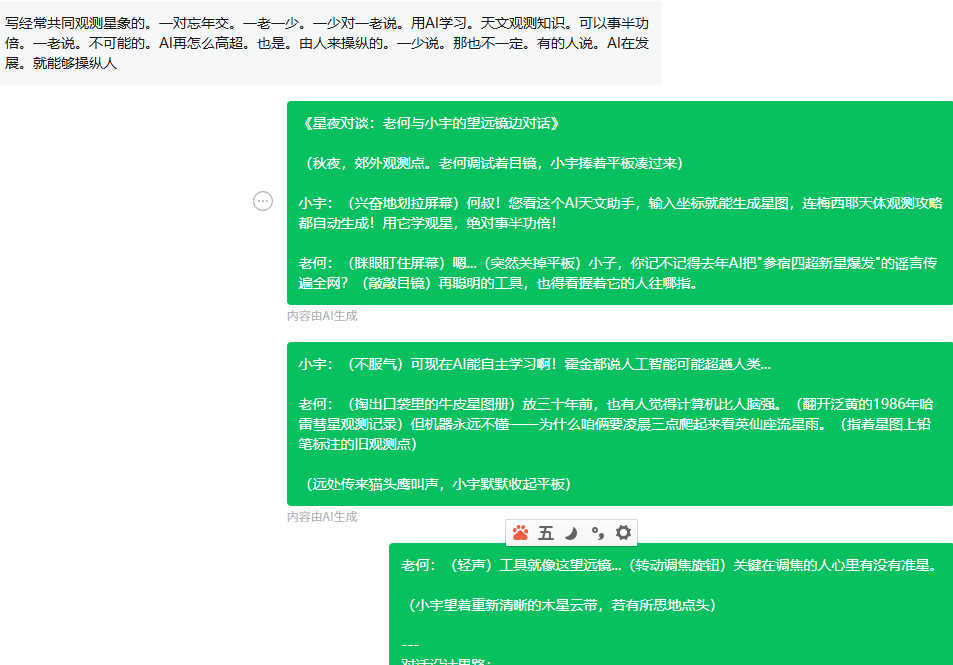Expand the message options via ellipsis button

coord(263,200)
